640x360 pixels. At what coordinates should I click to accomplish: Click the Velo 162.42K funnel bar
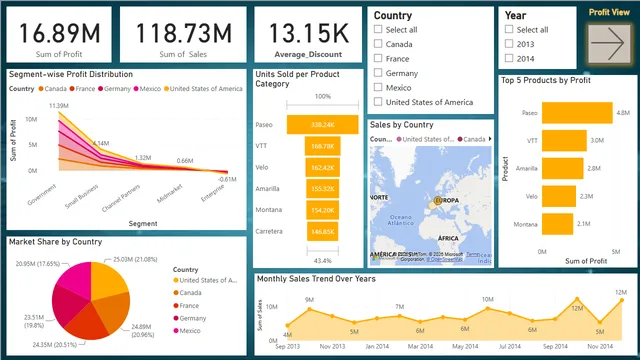[322, 167]
